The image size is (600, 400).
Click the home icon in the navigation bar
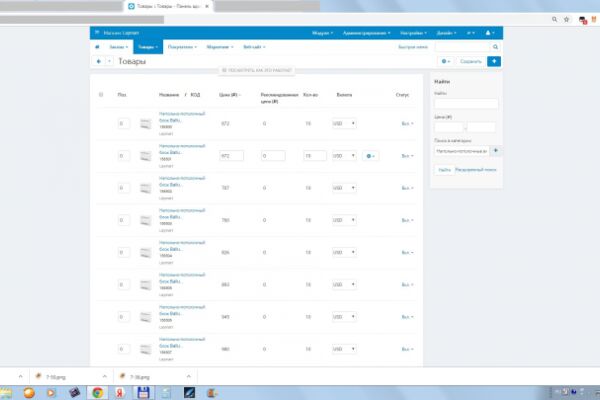(97, 47)
